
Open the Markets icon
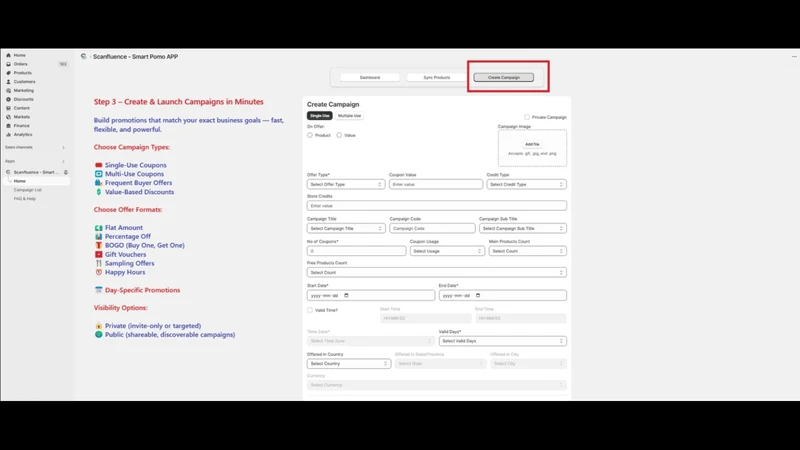8,117
